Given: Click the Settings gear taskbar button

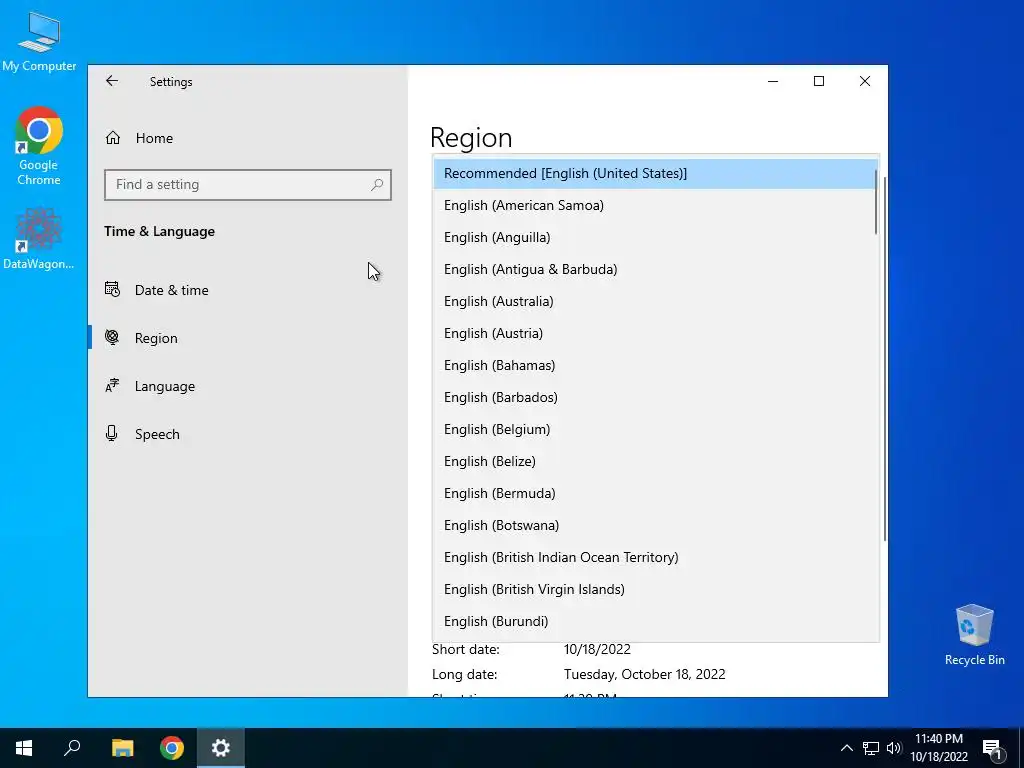Looking at the screenshot, I should [x=221, y=748].
